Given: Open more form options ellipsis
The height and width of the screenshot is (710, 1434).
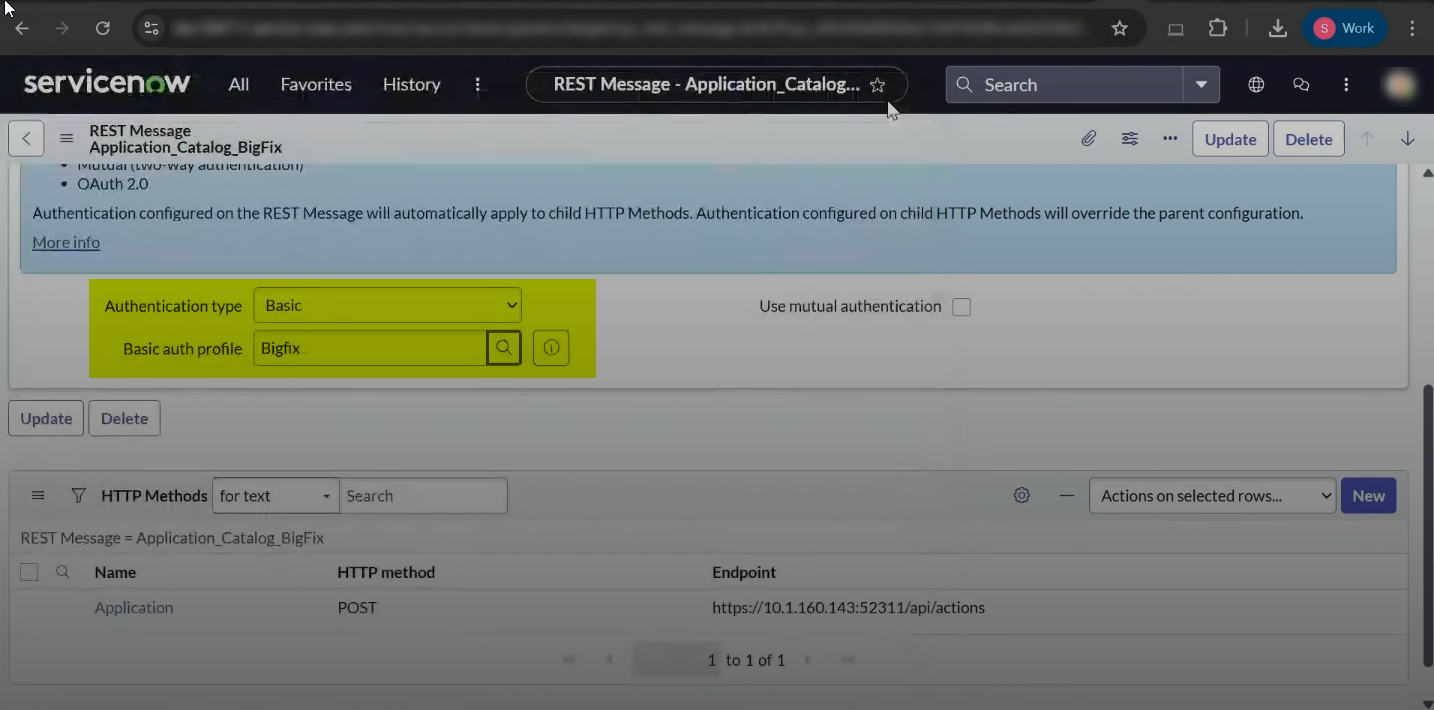Looking at the screenshot, I should (1170, 139).
